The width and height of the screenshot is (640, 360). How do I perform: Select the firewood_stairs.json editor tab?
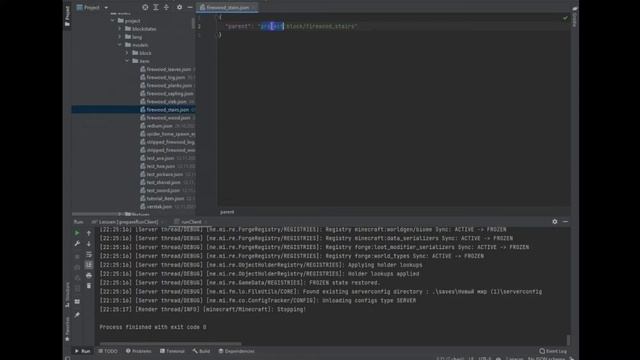[x=227, y=7]
